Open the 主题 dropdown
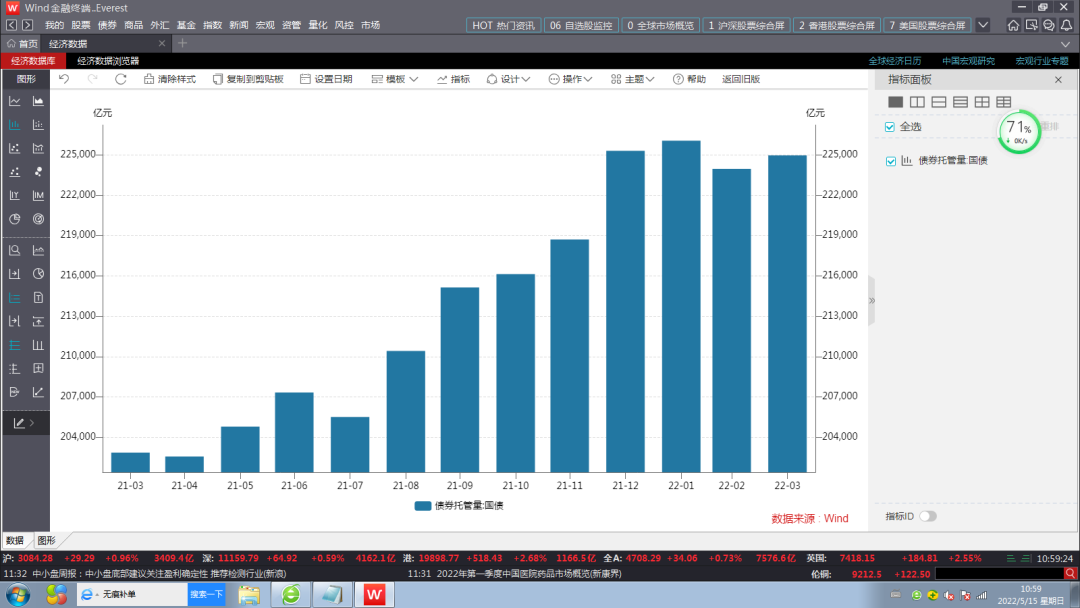The image size is (1080, 608). 633,79
